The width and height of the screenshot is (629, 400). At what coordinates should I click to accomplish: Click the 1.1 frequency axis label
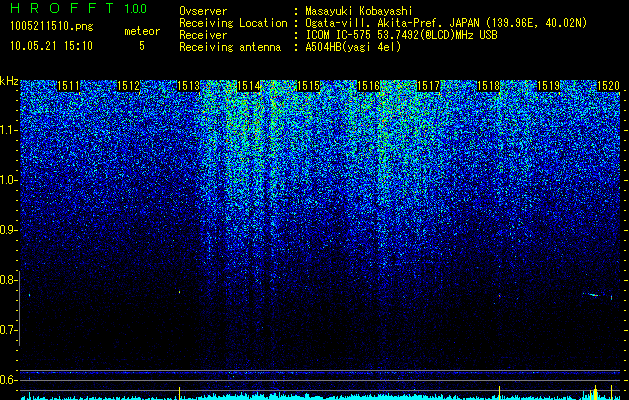click(x=9, y=130)
